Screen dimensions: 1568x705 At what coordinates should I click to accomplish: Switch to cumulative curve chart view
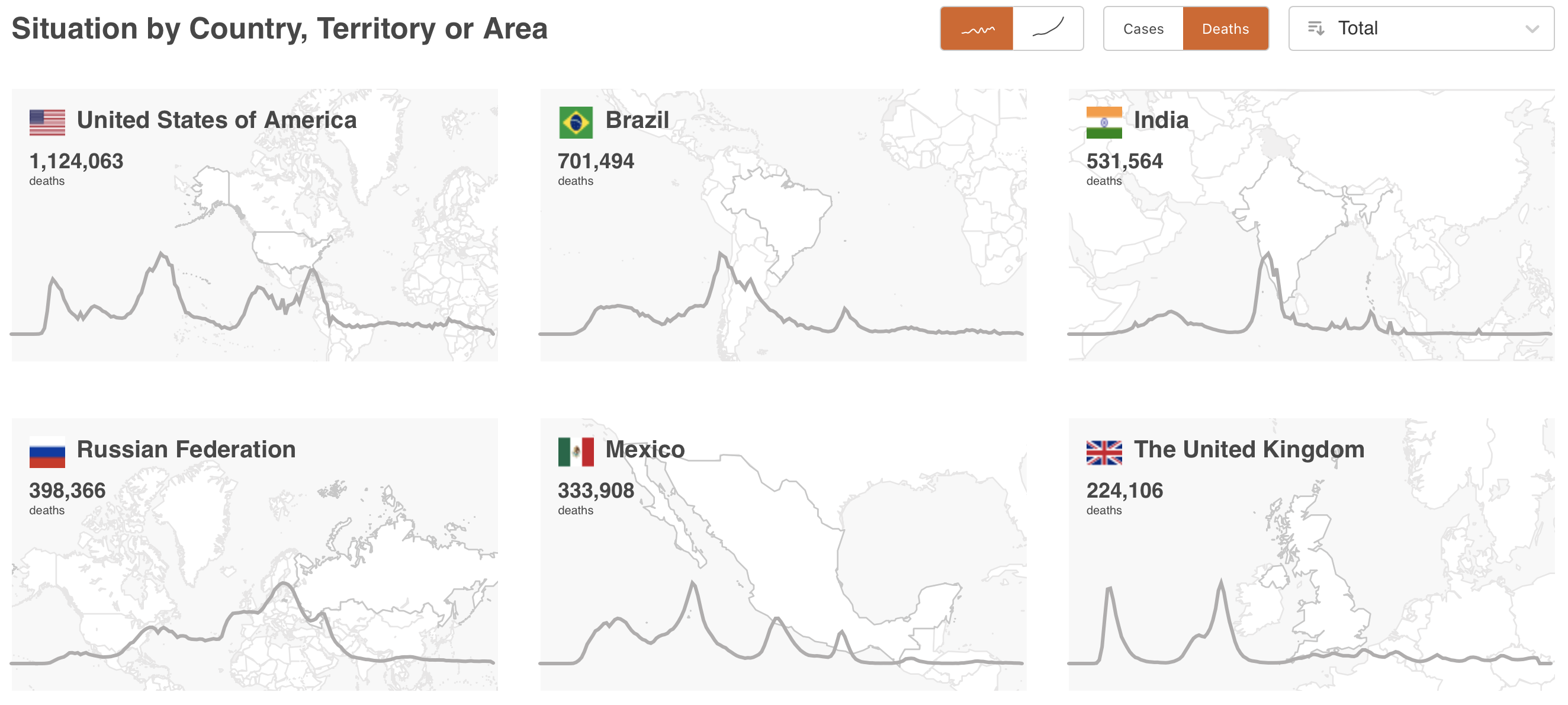[x=1048, y=28]
